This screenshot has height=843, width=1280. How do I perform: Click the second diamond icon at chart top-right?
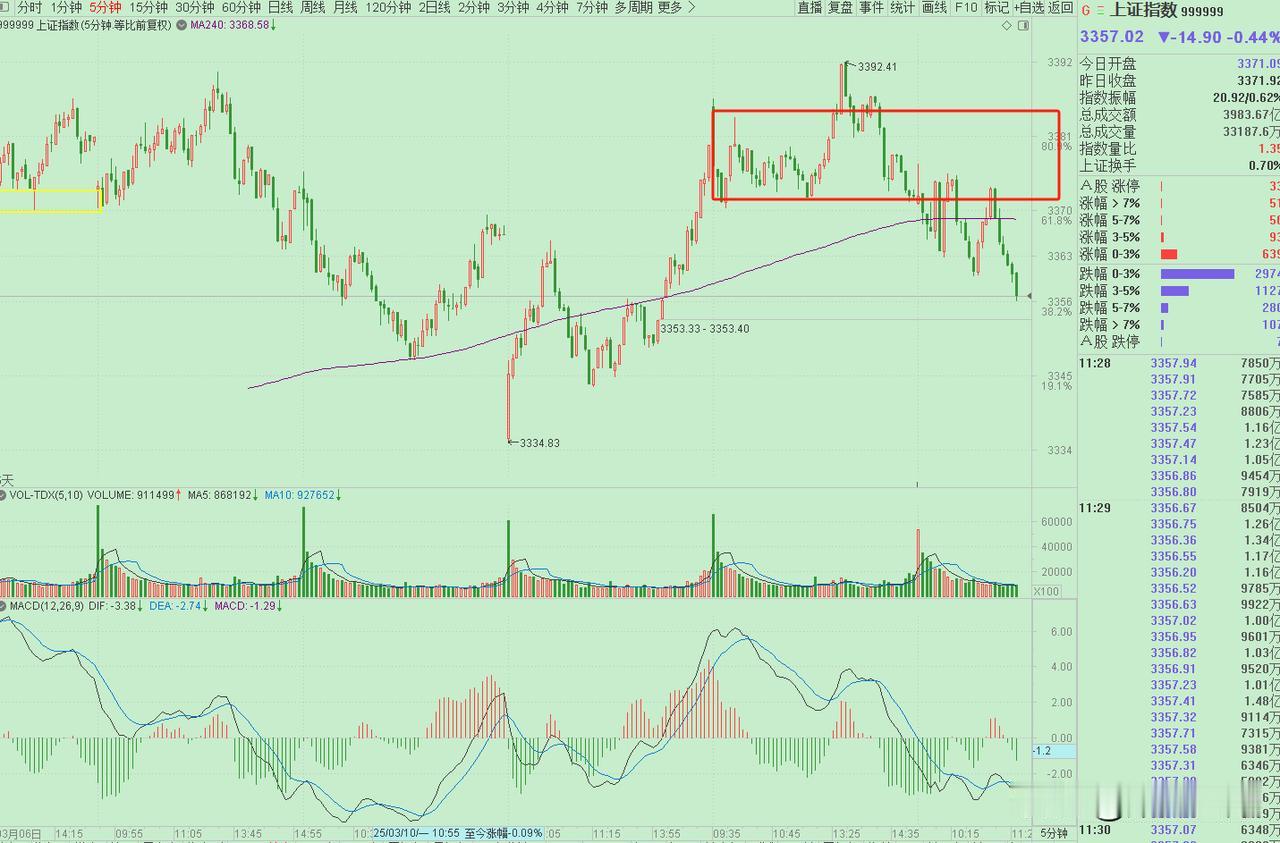(1022, 25)
